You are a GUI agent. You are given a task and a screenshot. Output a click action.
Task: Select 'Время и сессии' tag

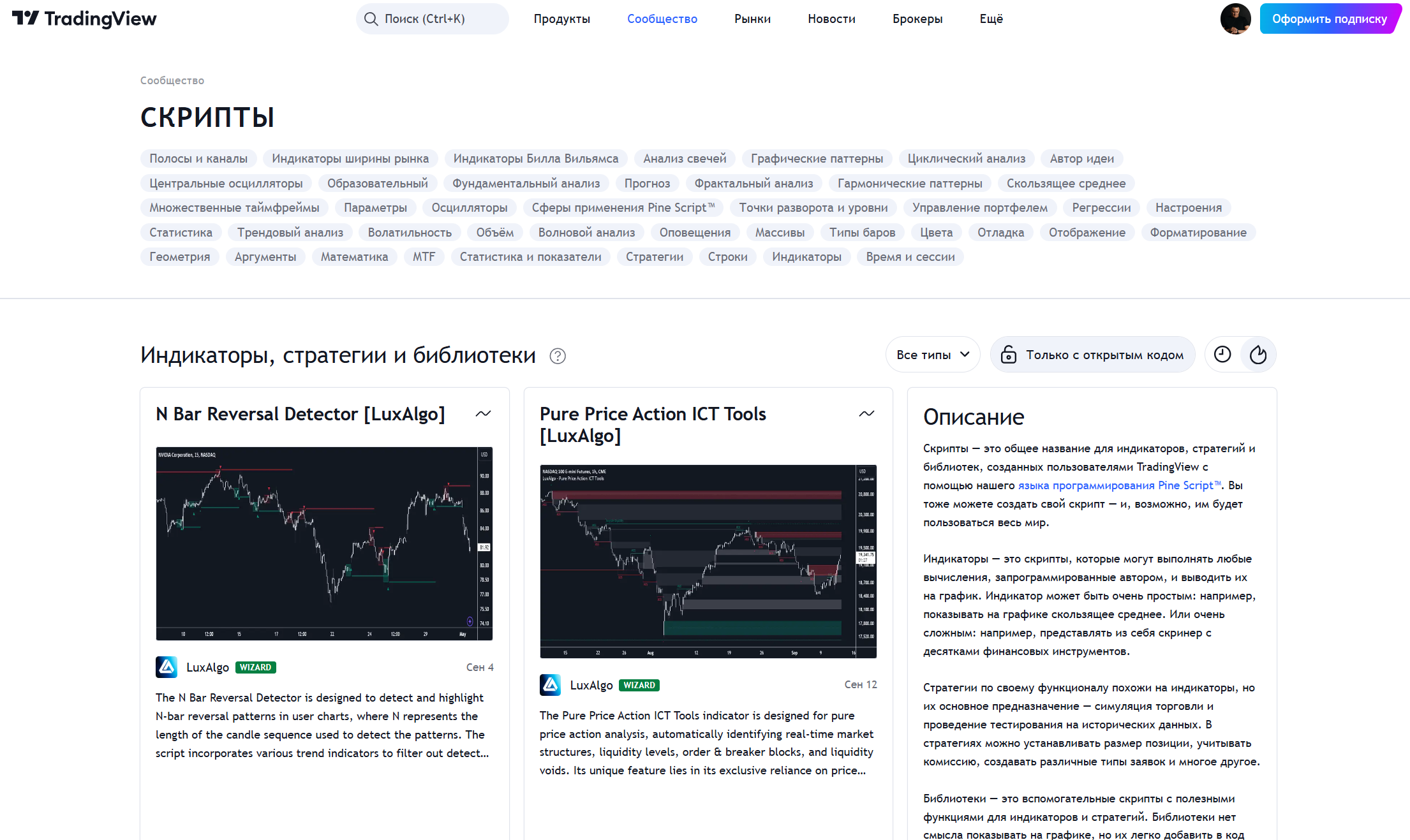(910, 257)
